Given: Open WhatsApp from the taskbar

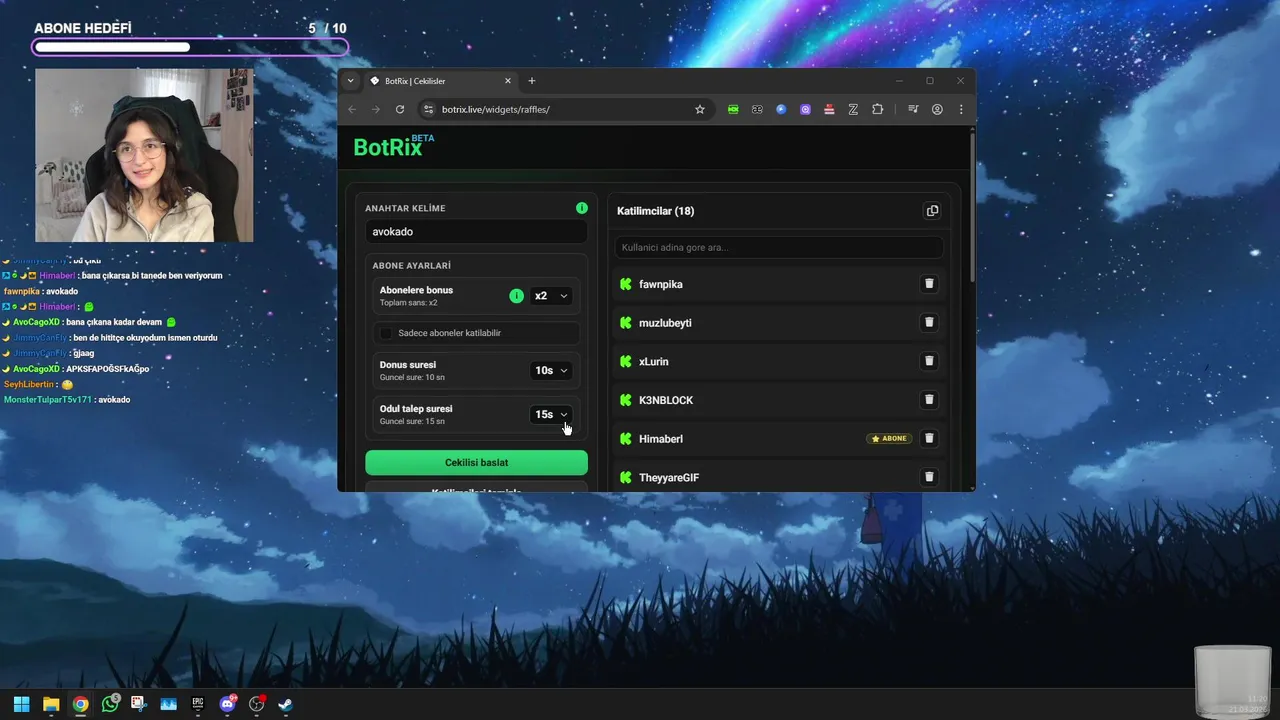Looking at the screenshot, I should 110,704.
